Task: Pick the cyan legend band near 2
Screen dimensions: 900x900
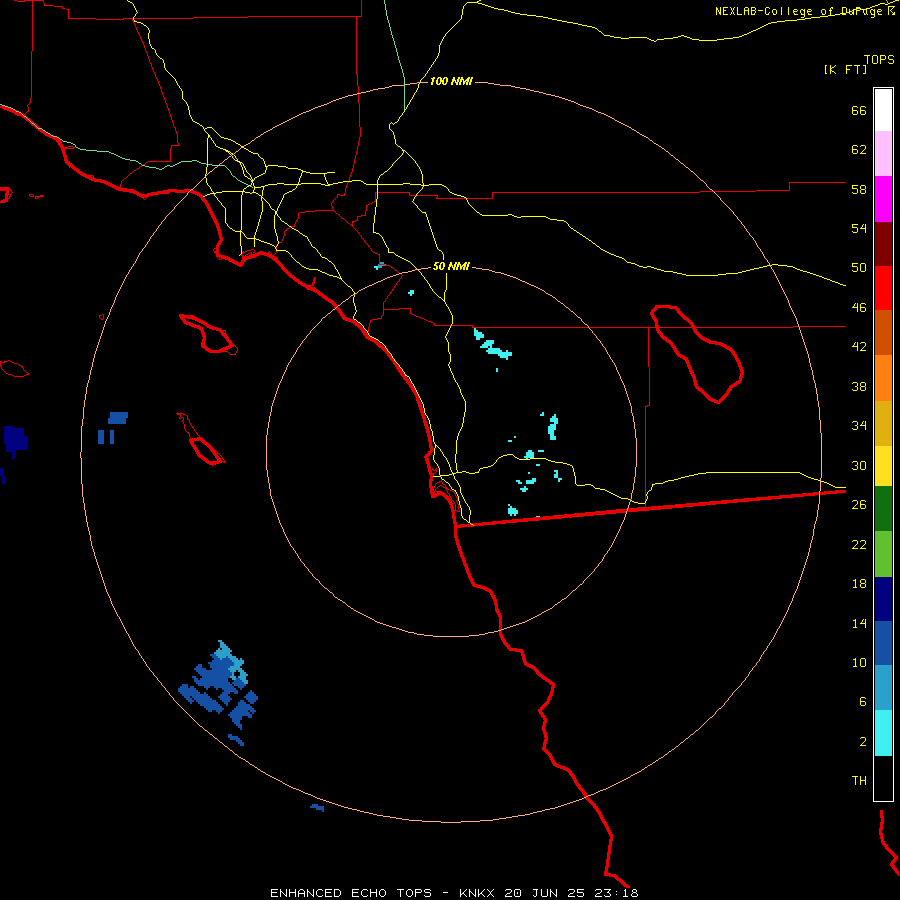Action: pos(883,733)
